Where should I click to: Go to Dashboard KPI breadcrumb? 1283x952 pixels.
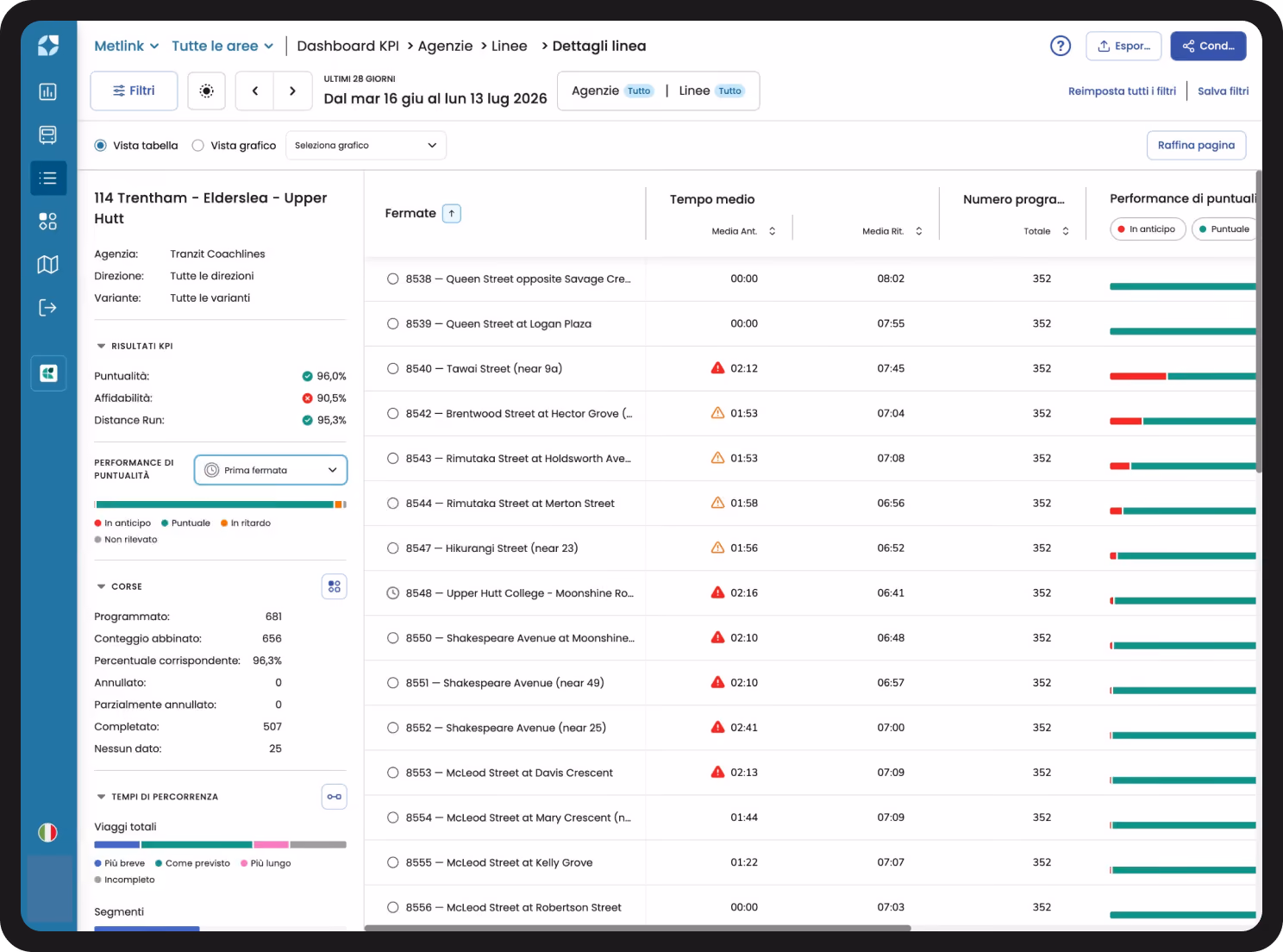[348, 46]
